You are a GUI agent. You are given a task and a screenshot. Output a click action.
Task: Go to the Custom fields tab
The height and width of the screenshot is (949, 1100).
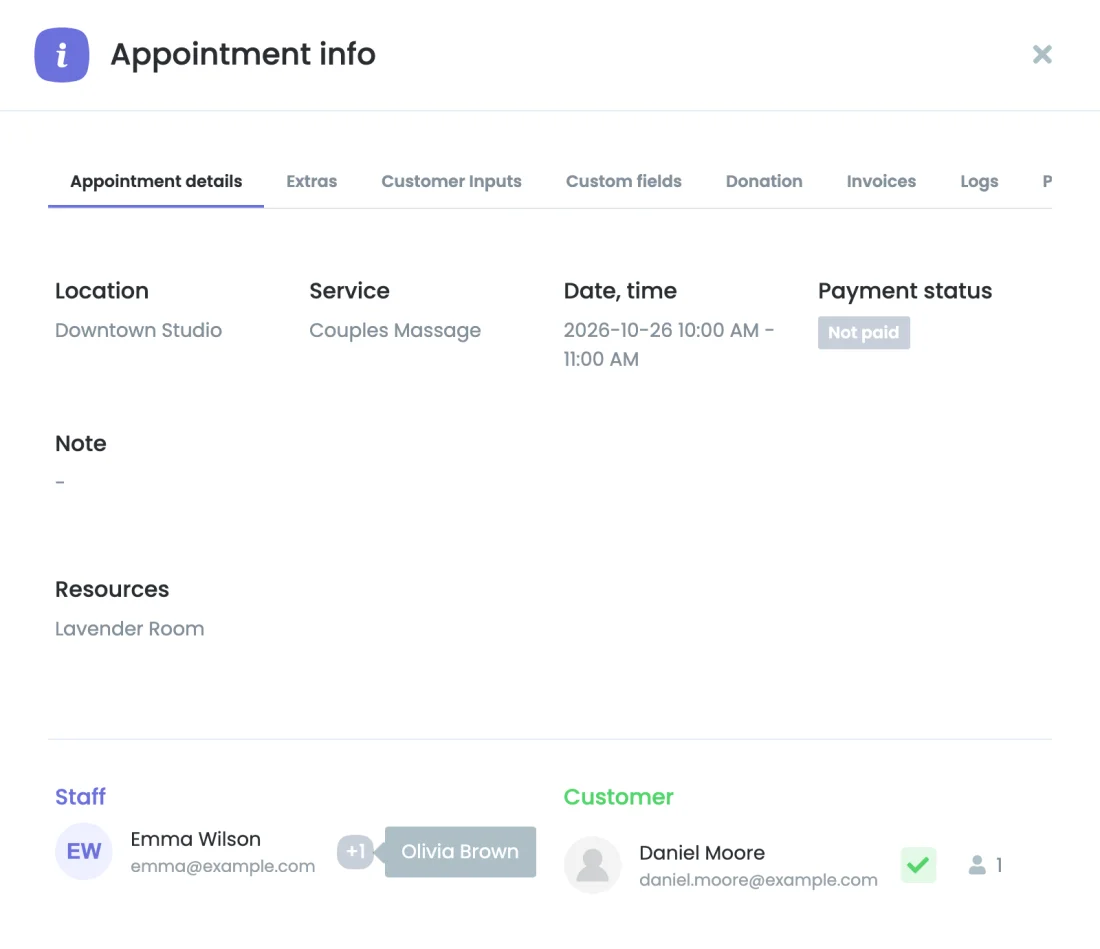[624, 181]
